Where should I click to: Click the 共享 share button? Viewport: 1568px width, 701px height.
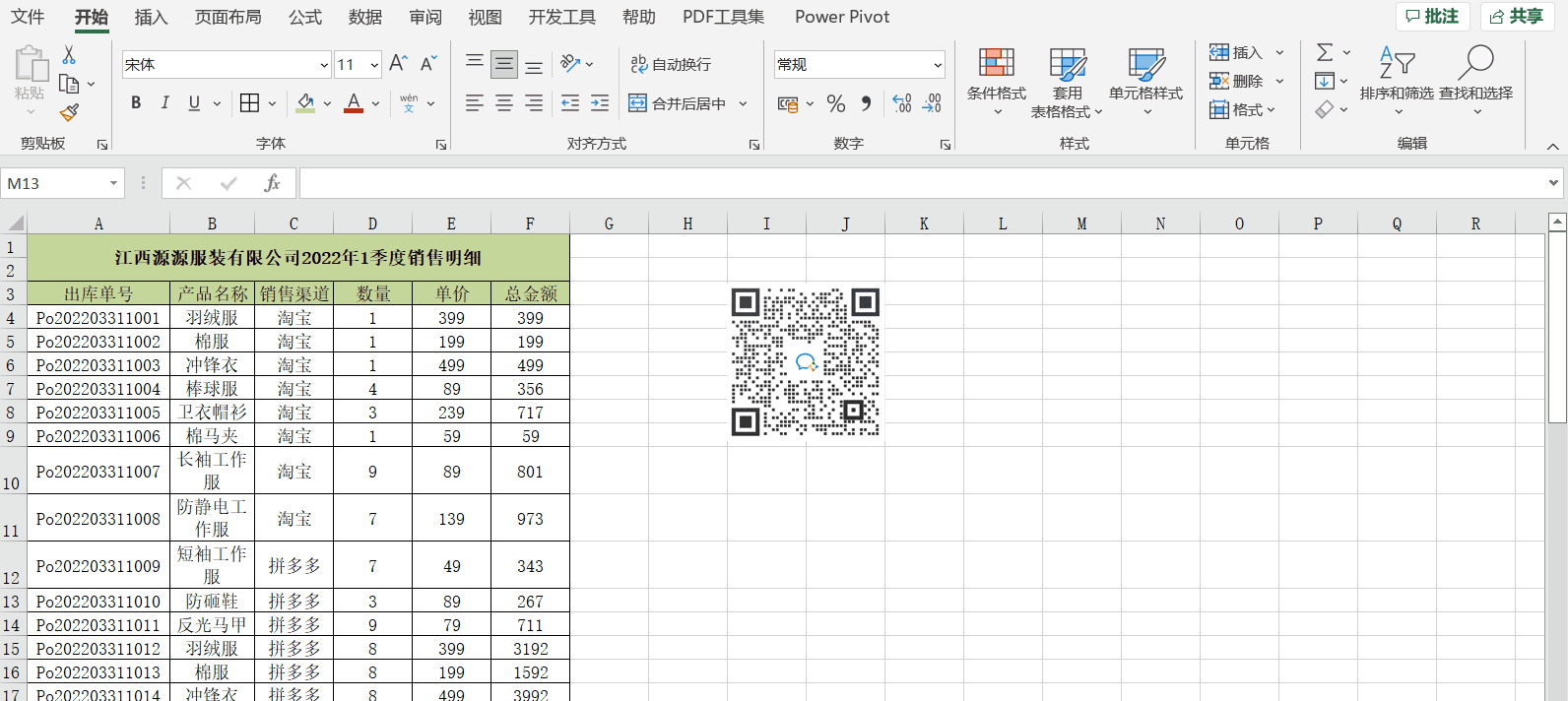coord(1517,17)
